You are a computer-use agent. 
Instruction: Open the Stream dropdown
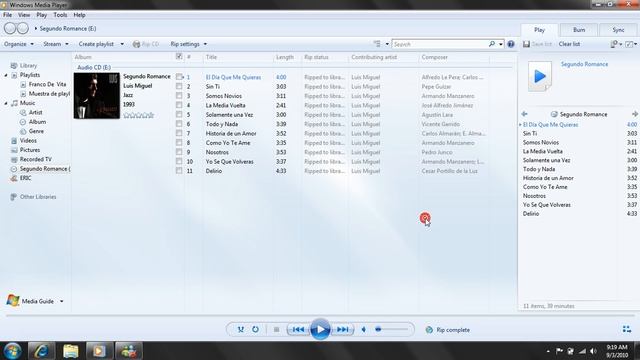click(56, 44)
